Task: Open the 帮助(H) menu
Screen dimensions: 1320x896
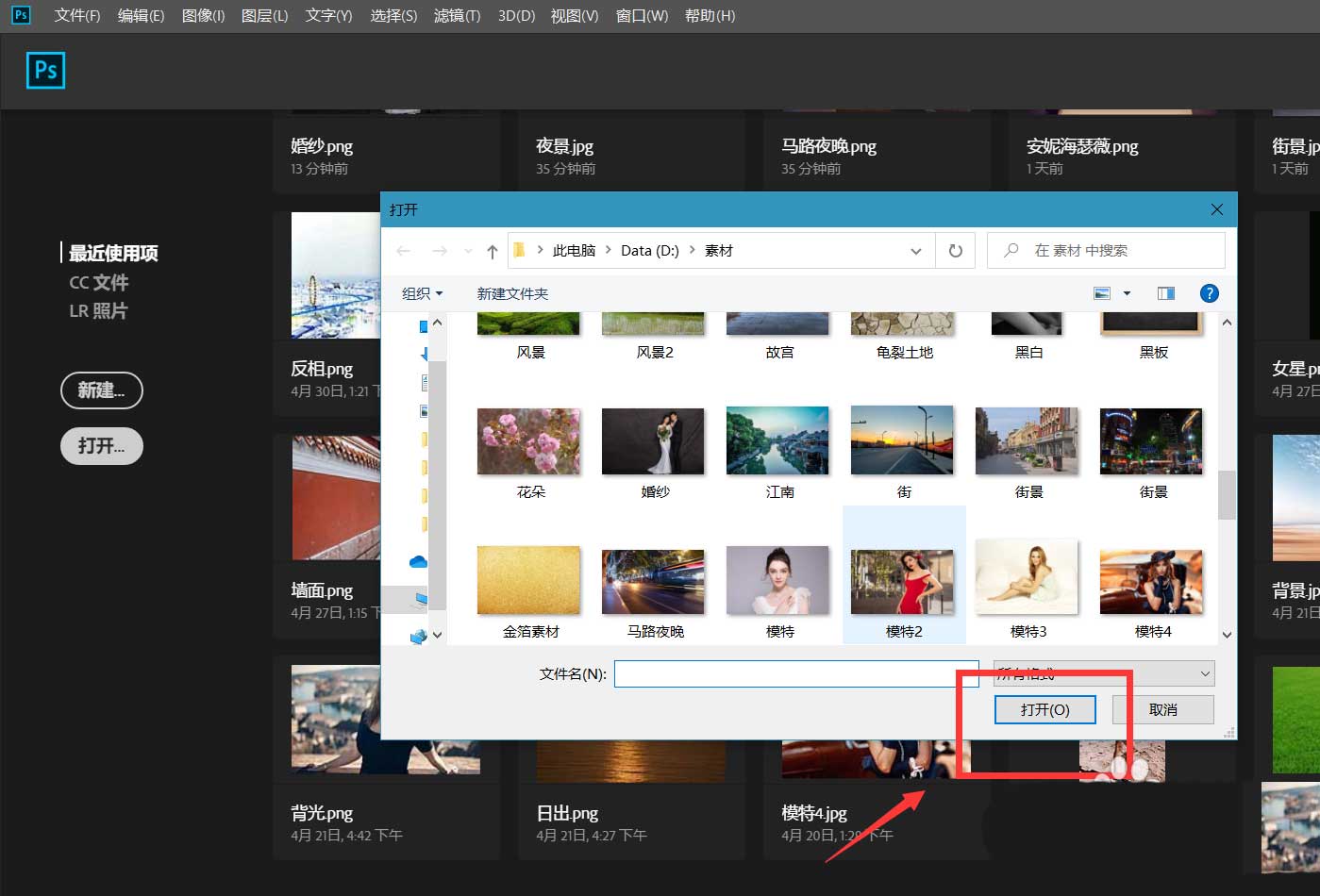Action: [710, 16]
